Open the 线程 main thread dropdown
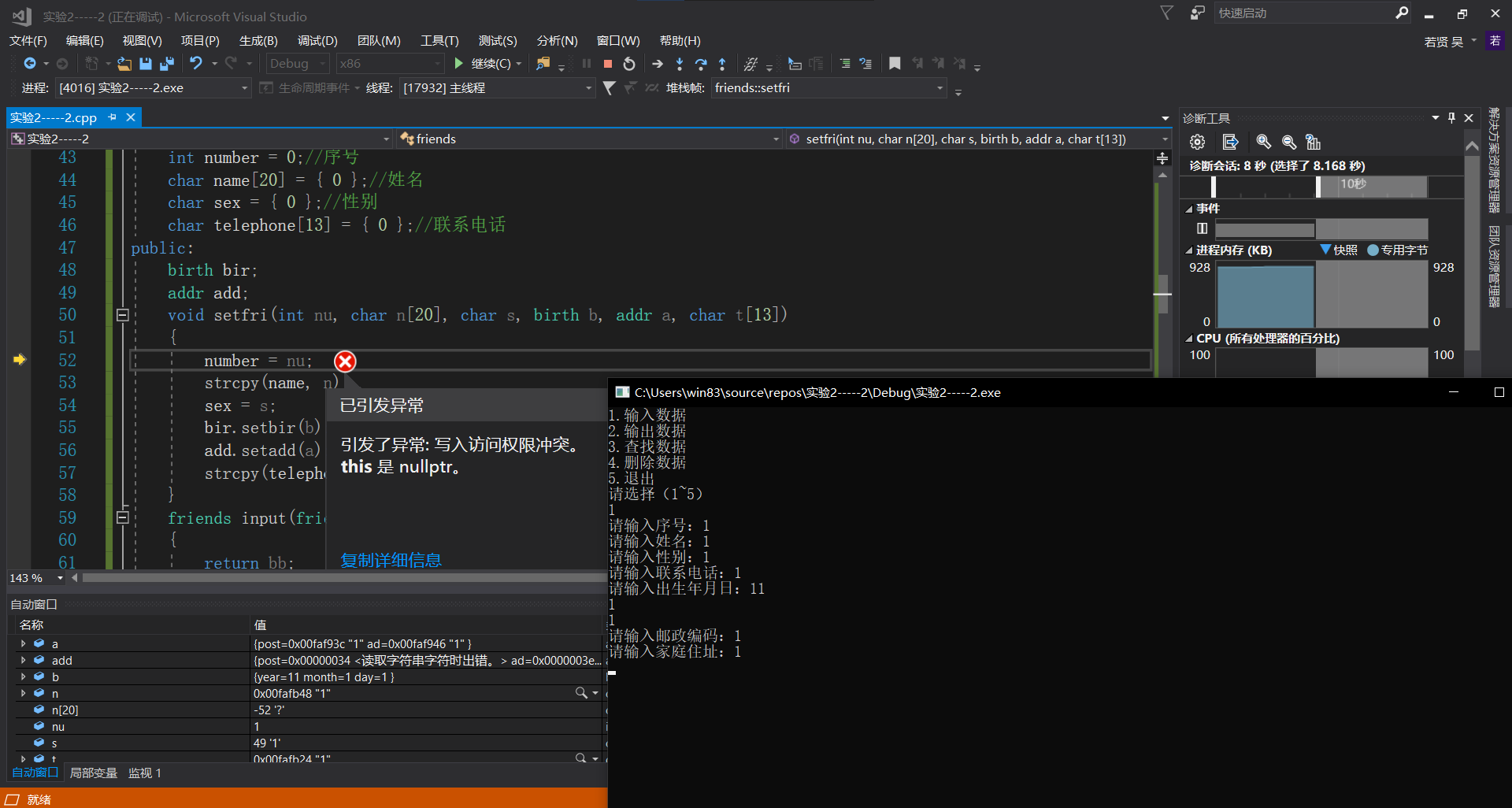 point(588,88)
